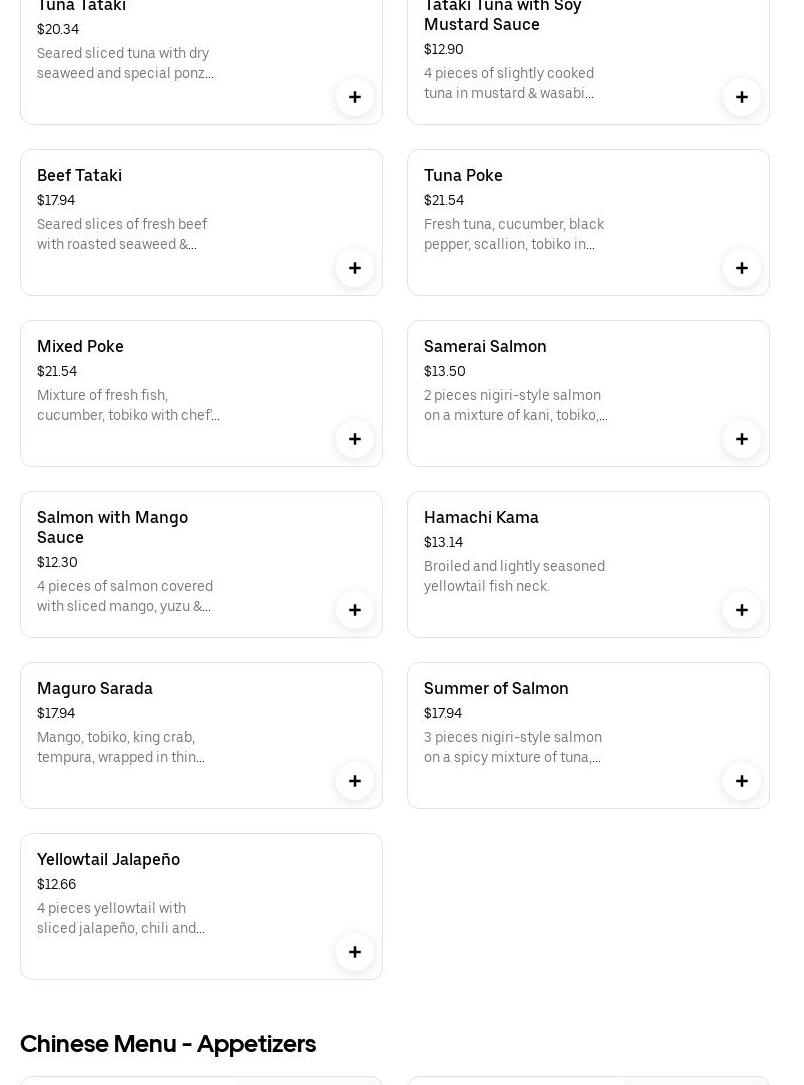Open Hamachi Kama description text
Image resolution: width=804 pixels, height=1085 pixels.
514,576
